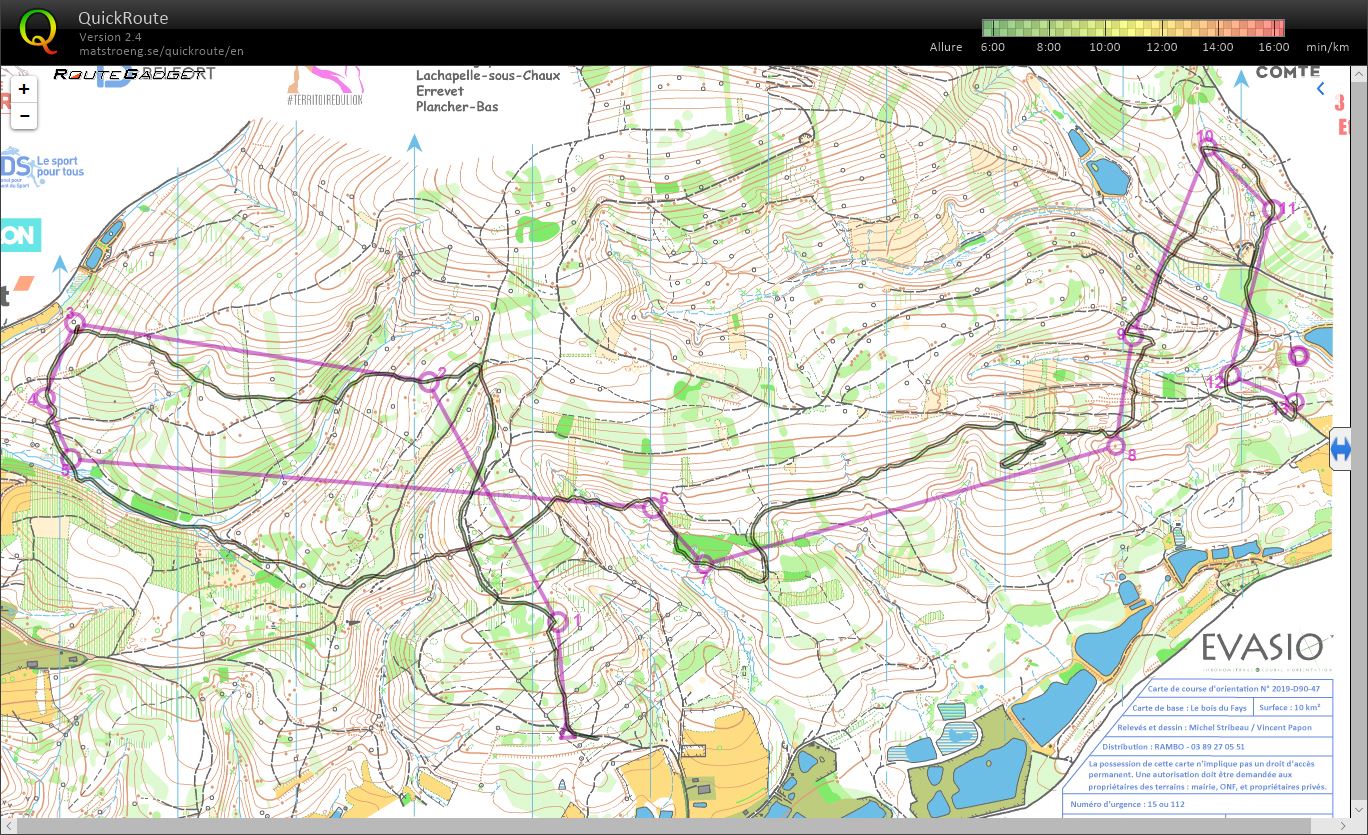Click the vertical scrollbar up arrow
The width and height of the screenshot is (1368, 835).
pos(1359,74)
